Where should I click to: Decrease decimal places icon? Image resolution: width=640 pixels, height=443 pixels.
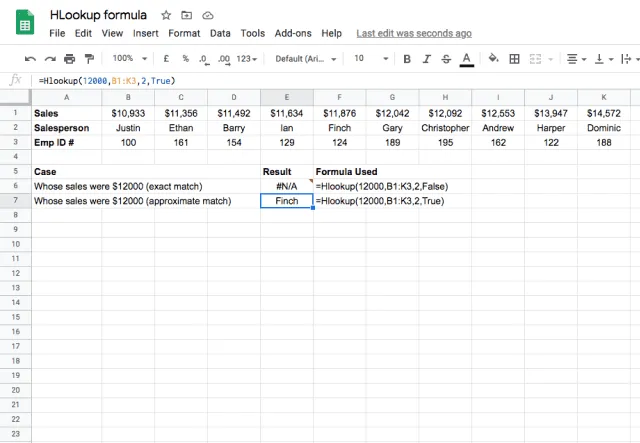[204, 60]
